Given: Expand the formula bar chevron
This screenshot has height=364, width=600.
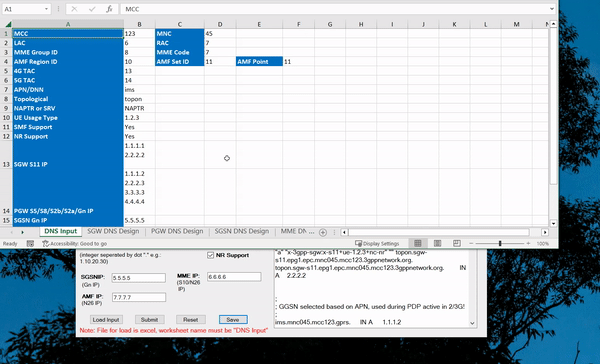Looking at the screenshot, I should tap(551, 9).
